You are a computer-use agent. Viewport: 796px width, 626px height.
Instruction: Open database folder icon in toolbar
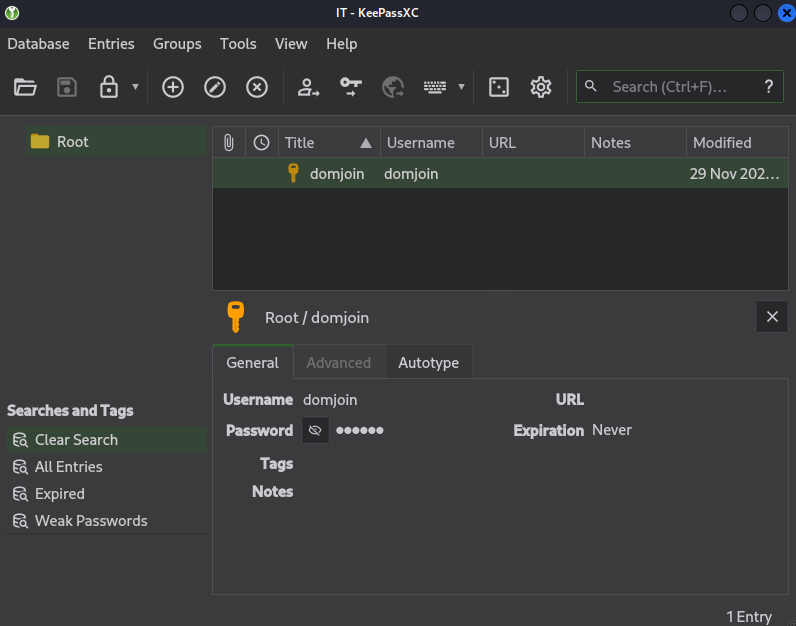[25, 87]
